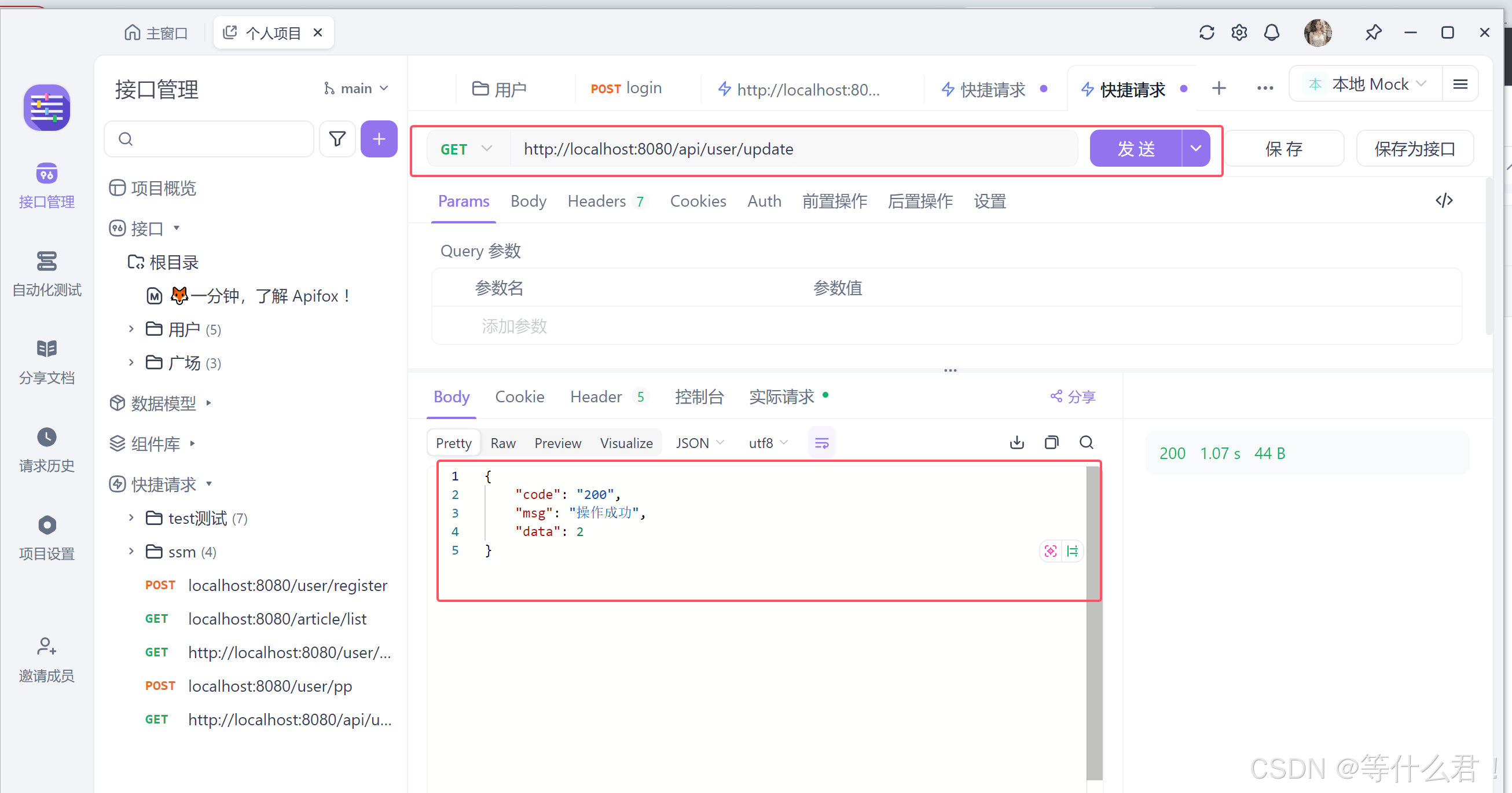Search within response body
The width and height of the screenshot is (1512, 793).
1086,443
